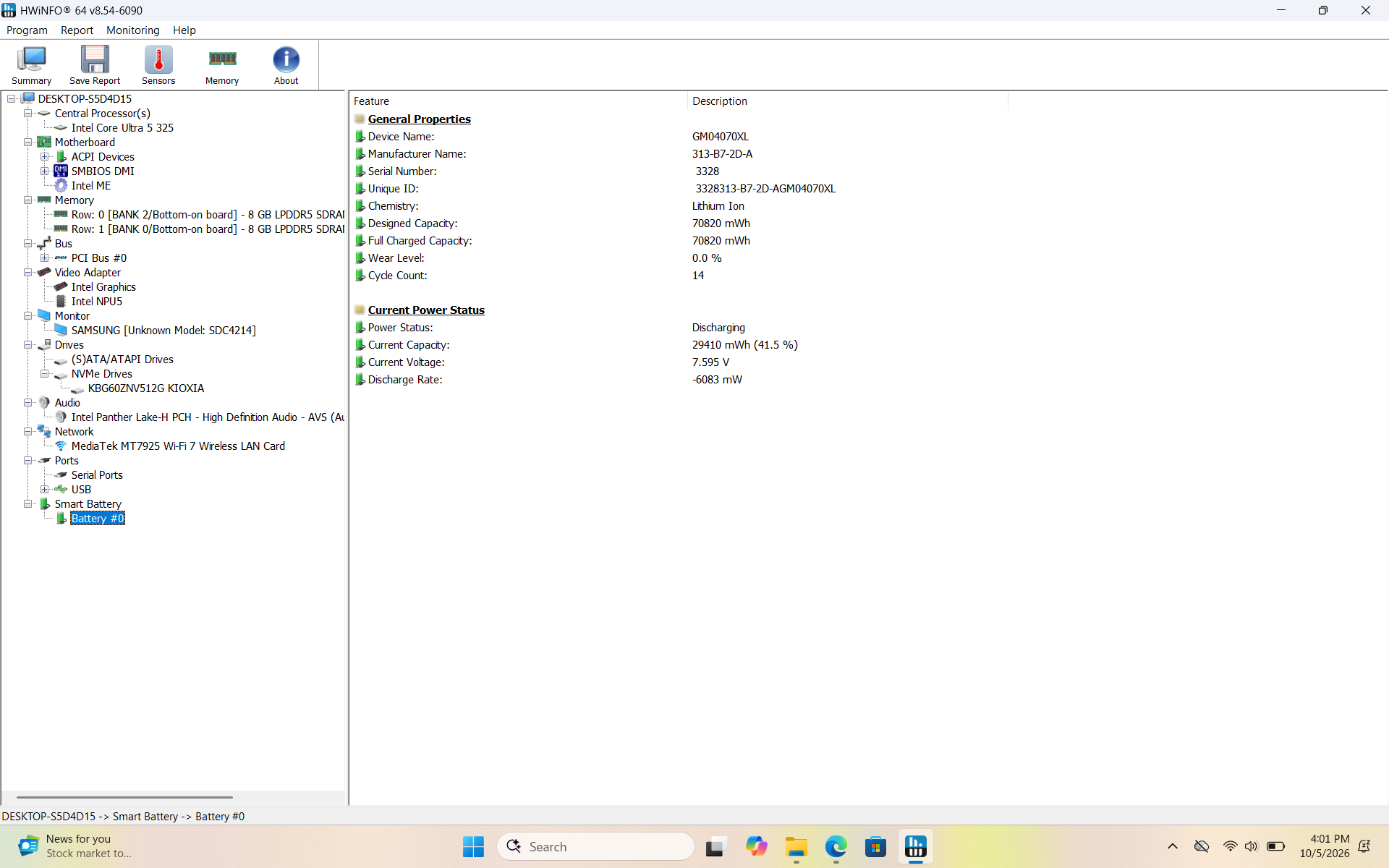Click the taskbar Search box
This screenshot has width=1389, height=868.
[595, 846]
